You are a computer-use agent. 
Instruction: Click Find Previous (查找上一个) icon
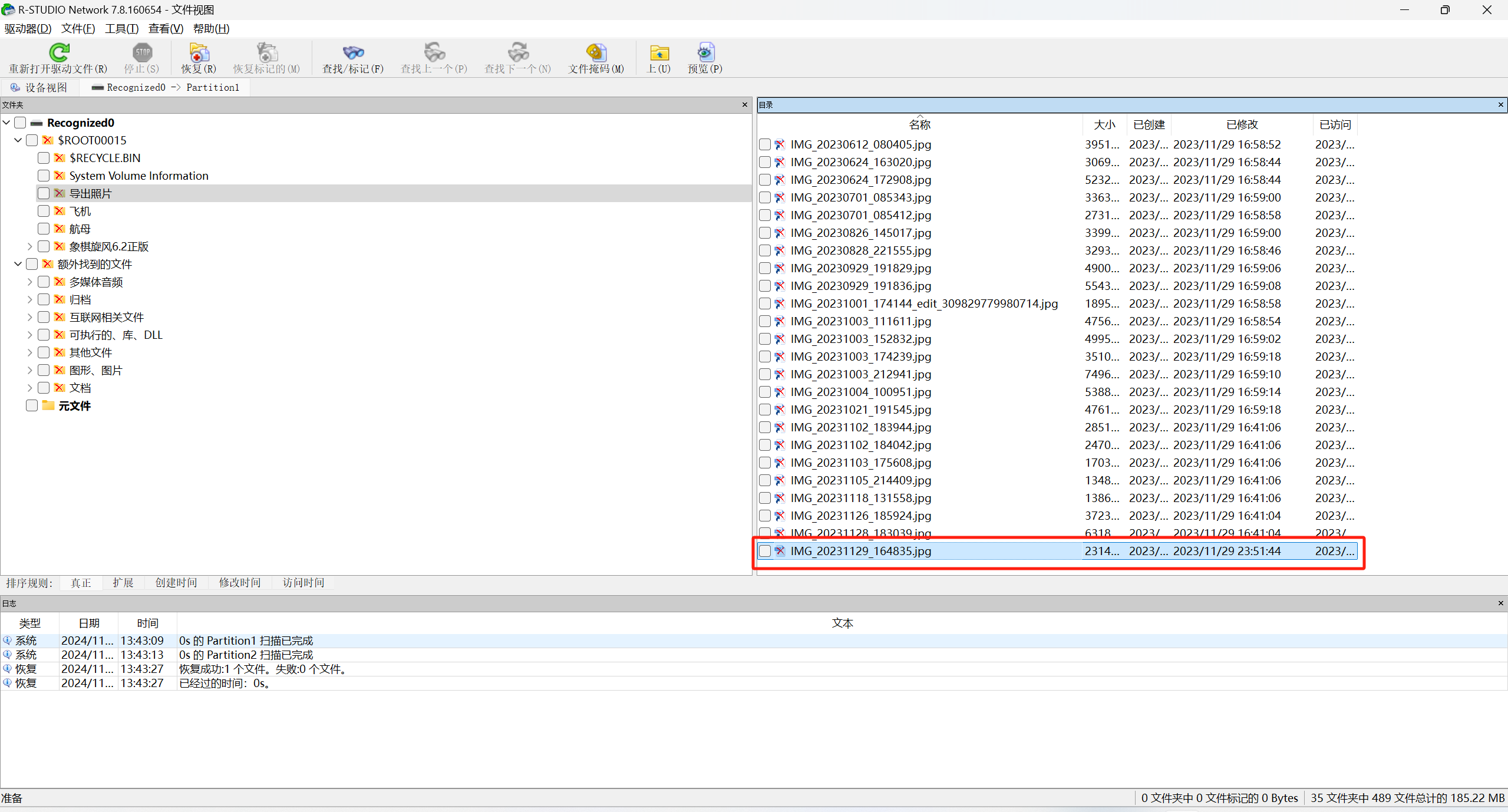[434, 52]
